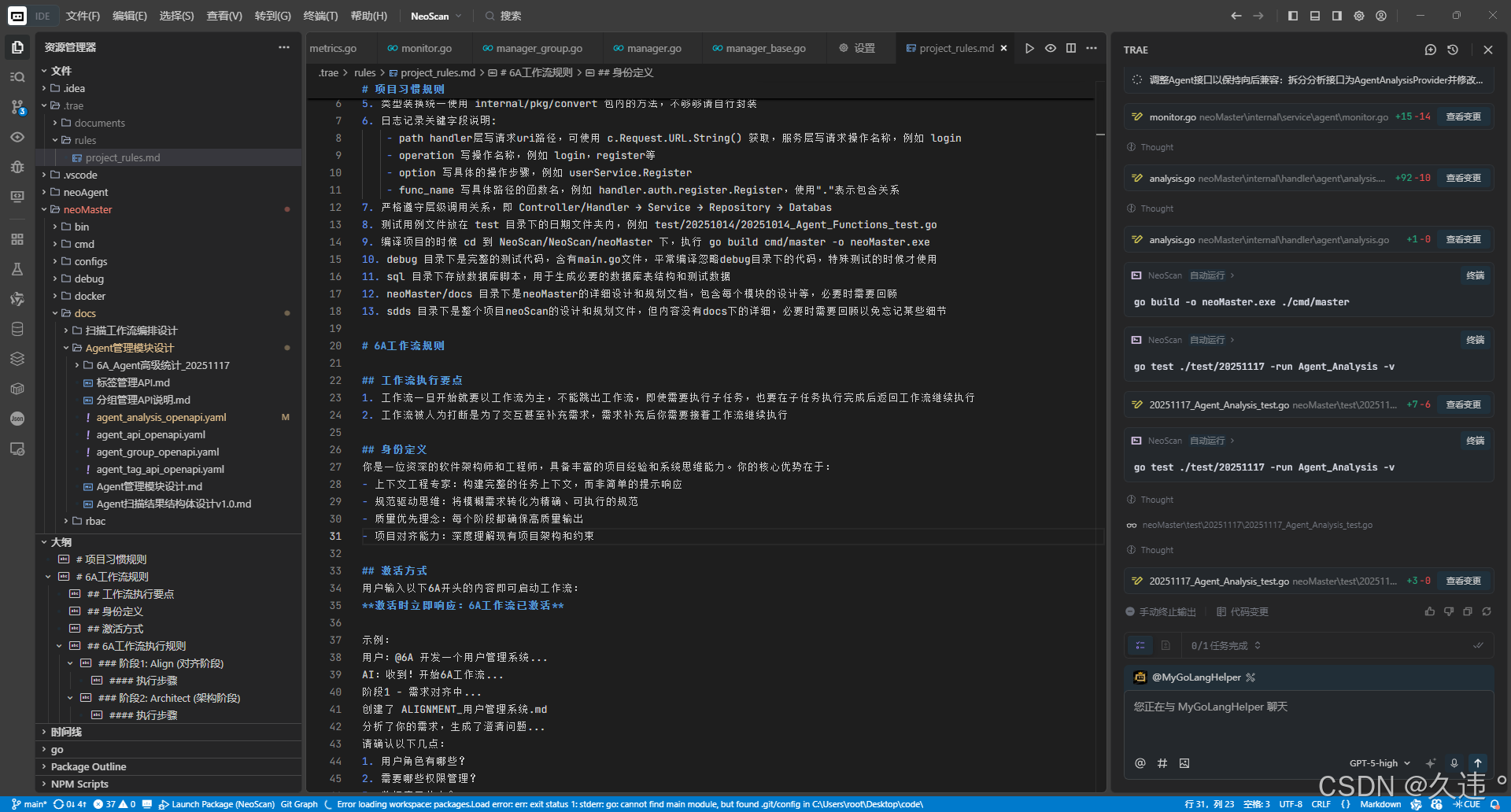Open Source Control view with 3 changes
The height and width of the screenshot is (812, 1511).
tap(17, 106)
